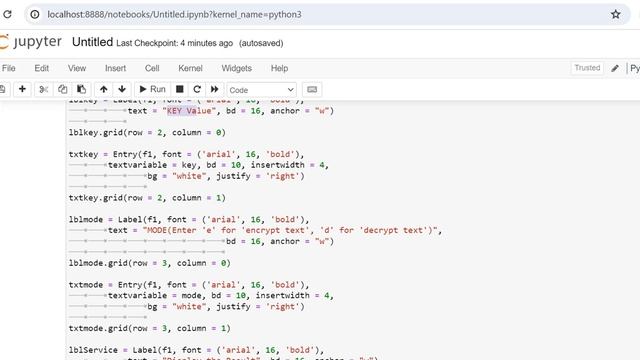Run the selected cell

point(152,89)
